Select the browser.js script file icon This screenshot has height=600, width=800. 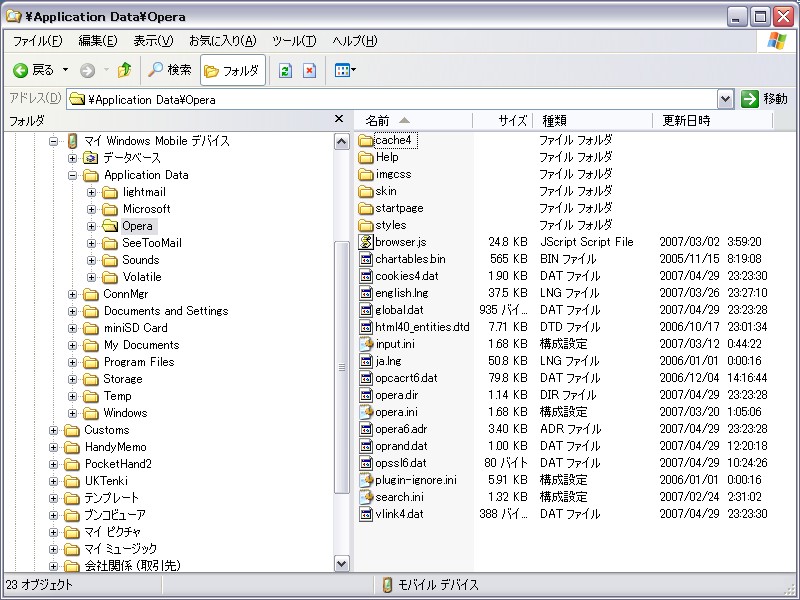366,242
